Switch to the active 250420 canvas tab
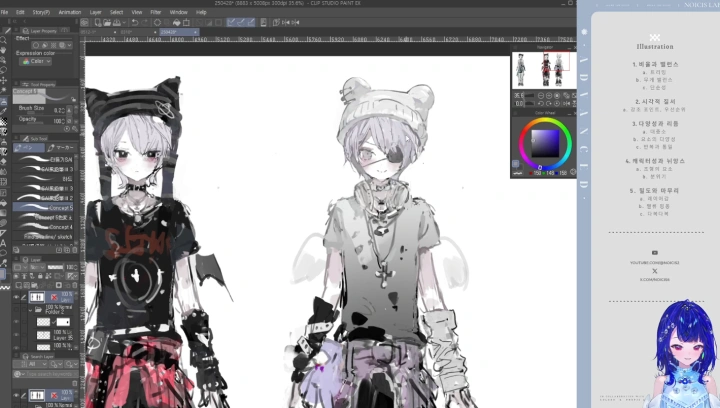This screenshot has height=408, width=720. pos(179,32)
